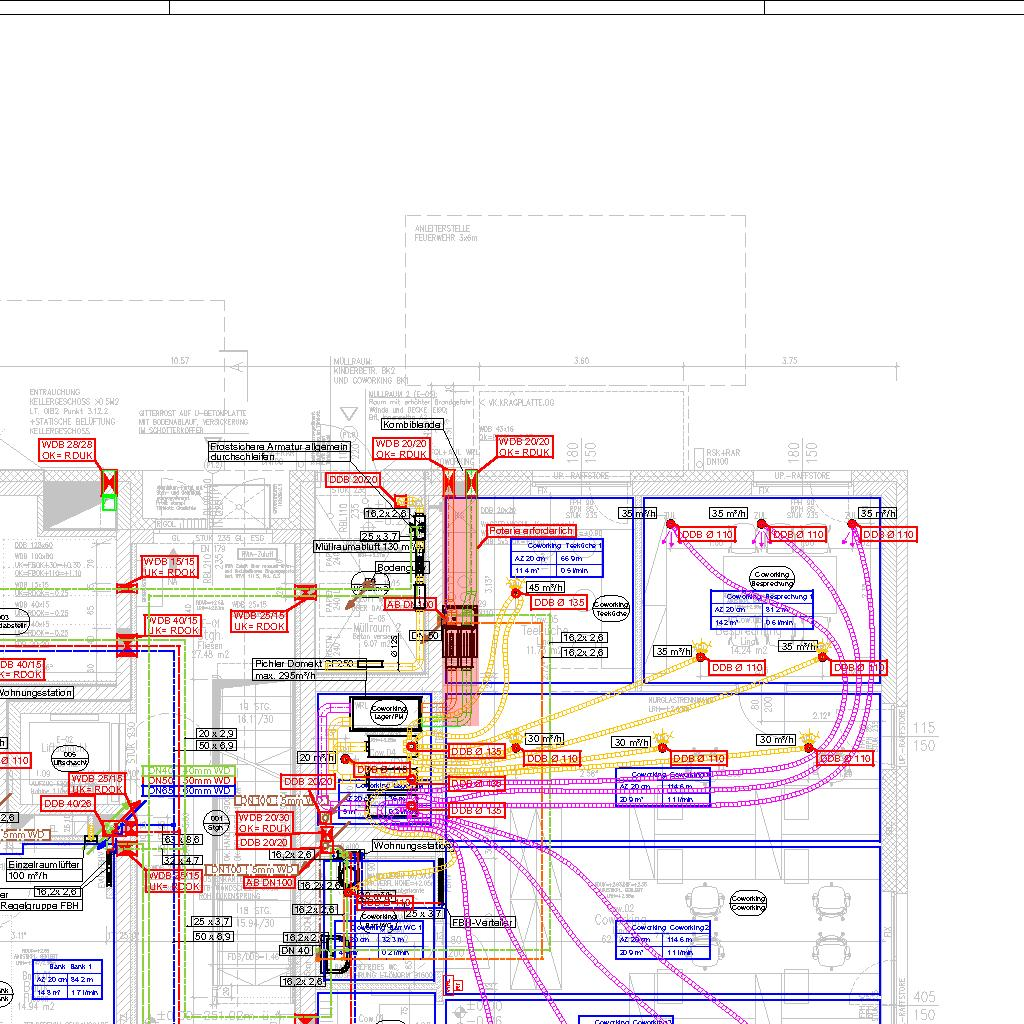Click the Einzelraumlüfter 100 m³/h label
The width and height of the screenshot is (1024, 1024).
[x=44, y=868]
